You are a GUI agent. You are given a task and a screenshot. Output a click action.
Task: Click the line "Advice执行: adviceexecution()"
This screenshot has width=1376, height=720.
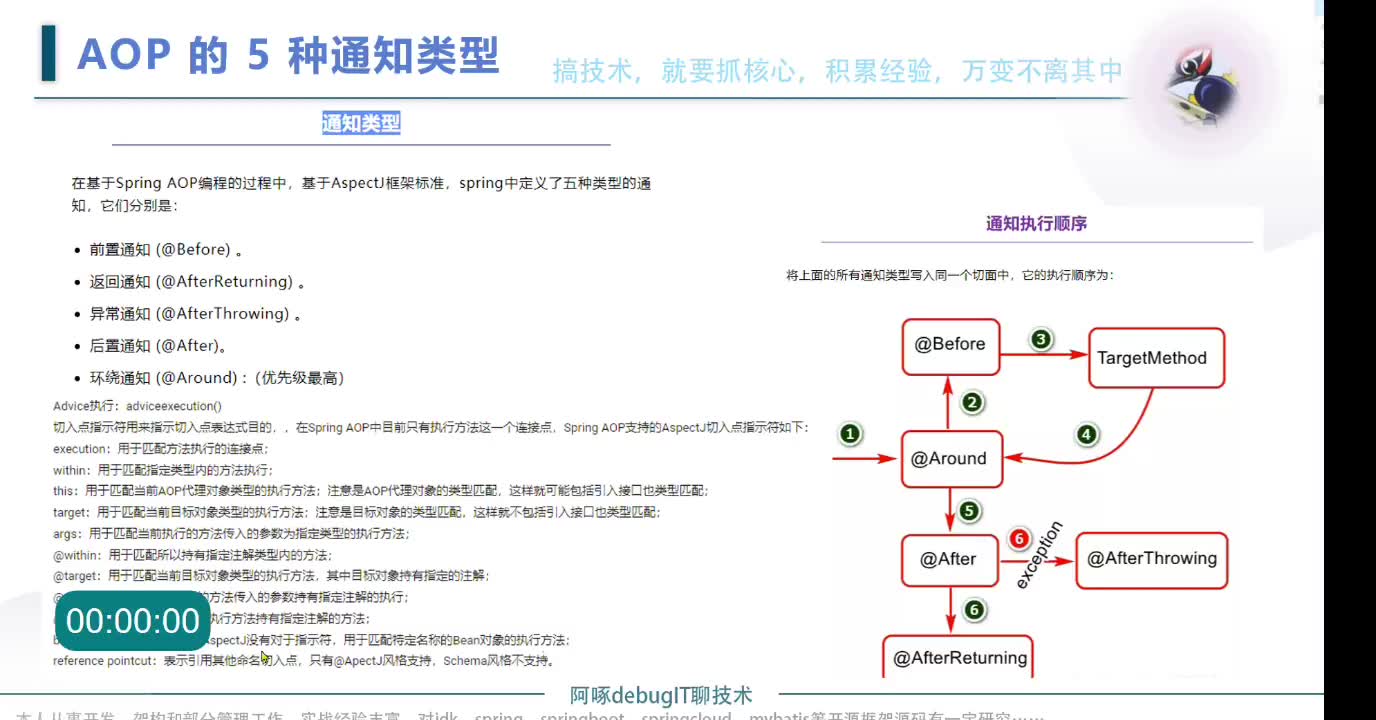point(137,406)
